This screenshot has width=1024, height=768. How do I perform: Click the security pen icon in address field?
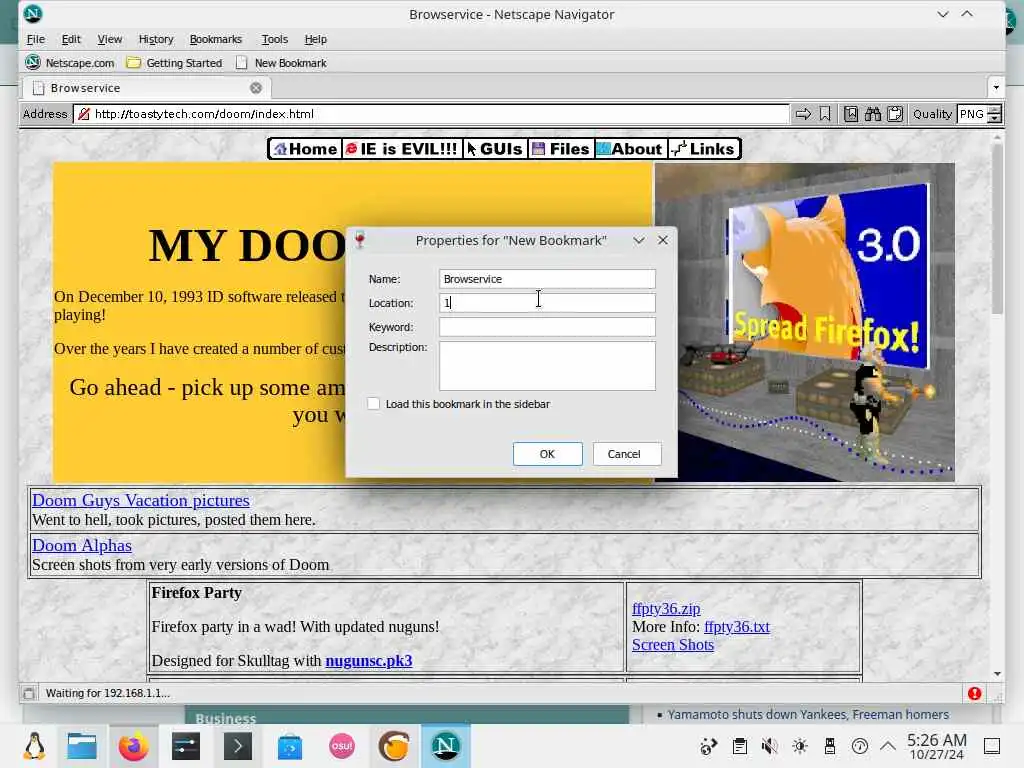pos(84,114)
